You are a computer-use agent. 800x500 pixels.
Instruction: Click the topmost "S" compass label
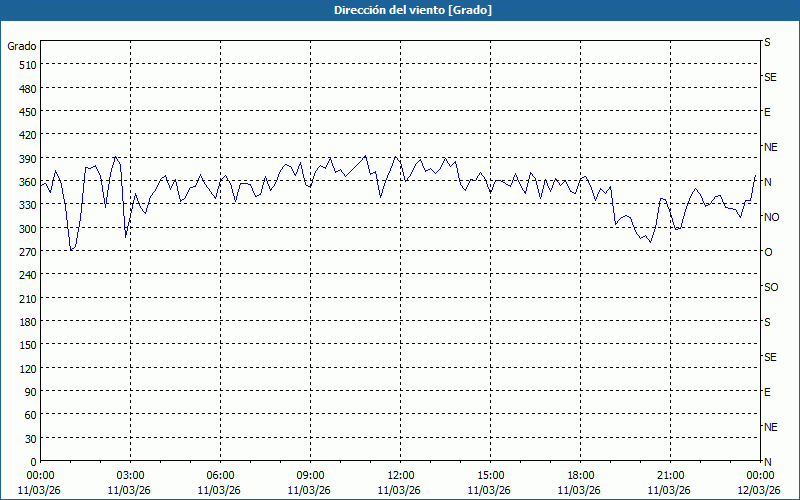coord(767,43)
